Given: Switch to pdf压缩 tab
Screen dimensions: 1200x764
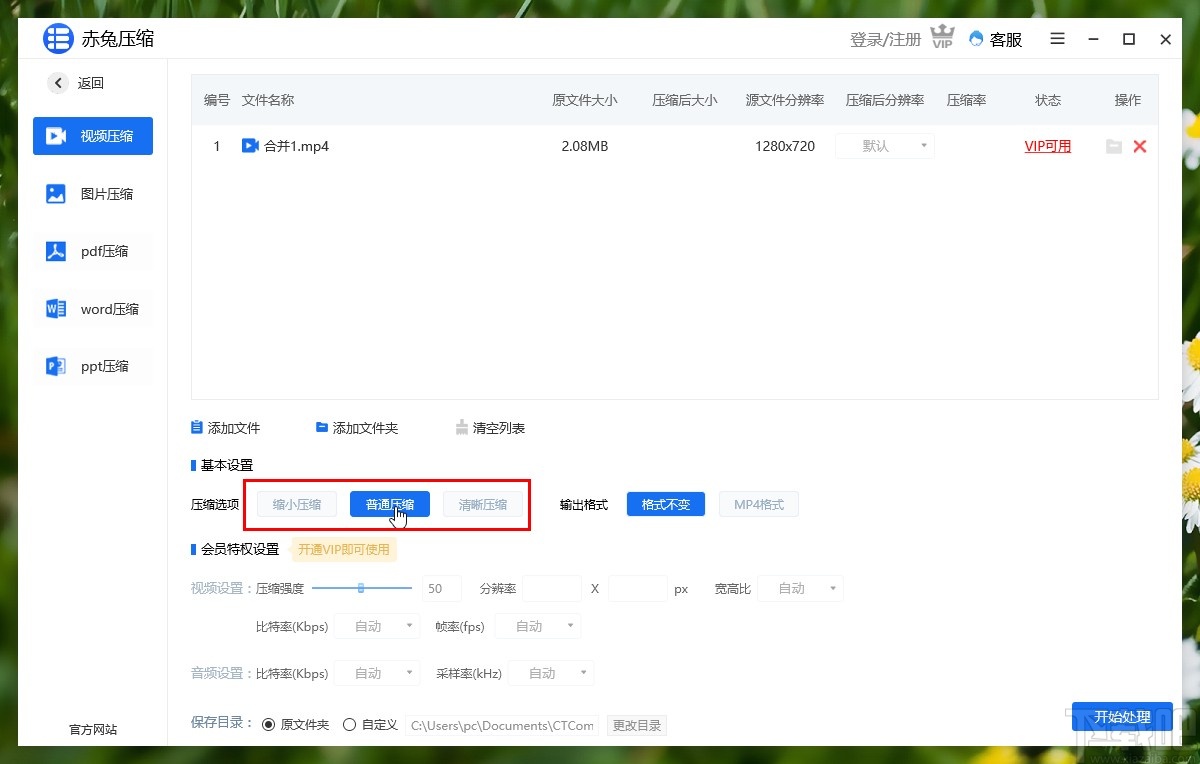Looking at the screenshot, I should click(93, 251).
